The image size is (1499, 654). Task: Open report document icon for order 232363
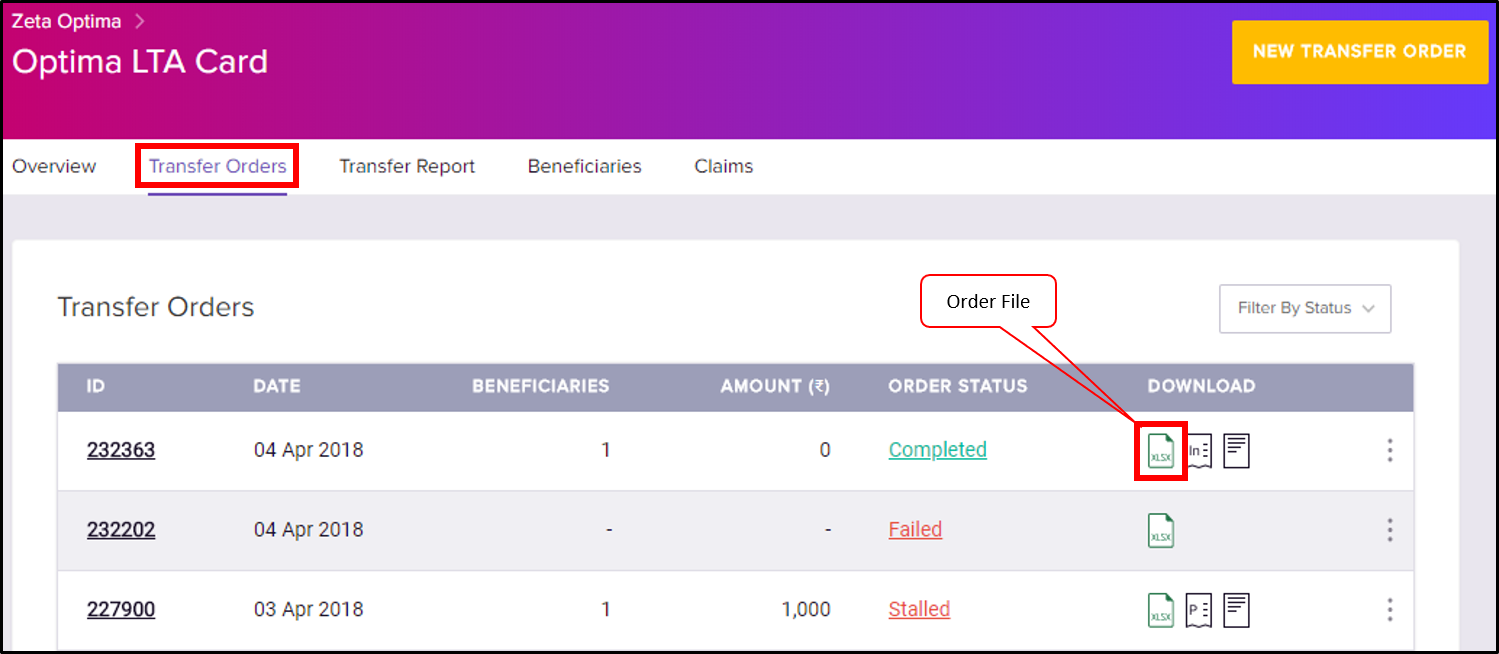tap(1237, 451)
